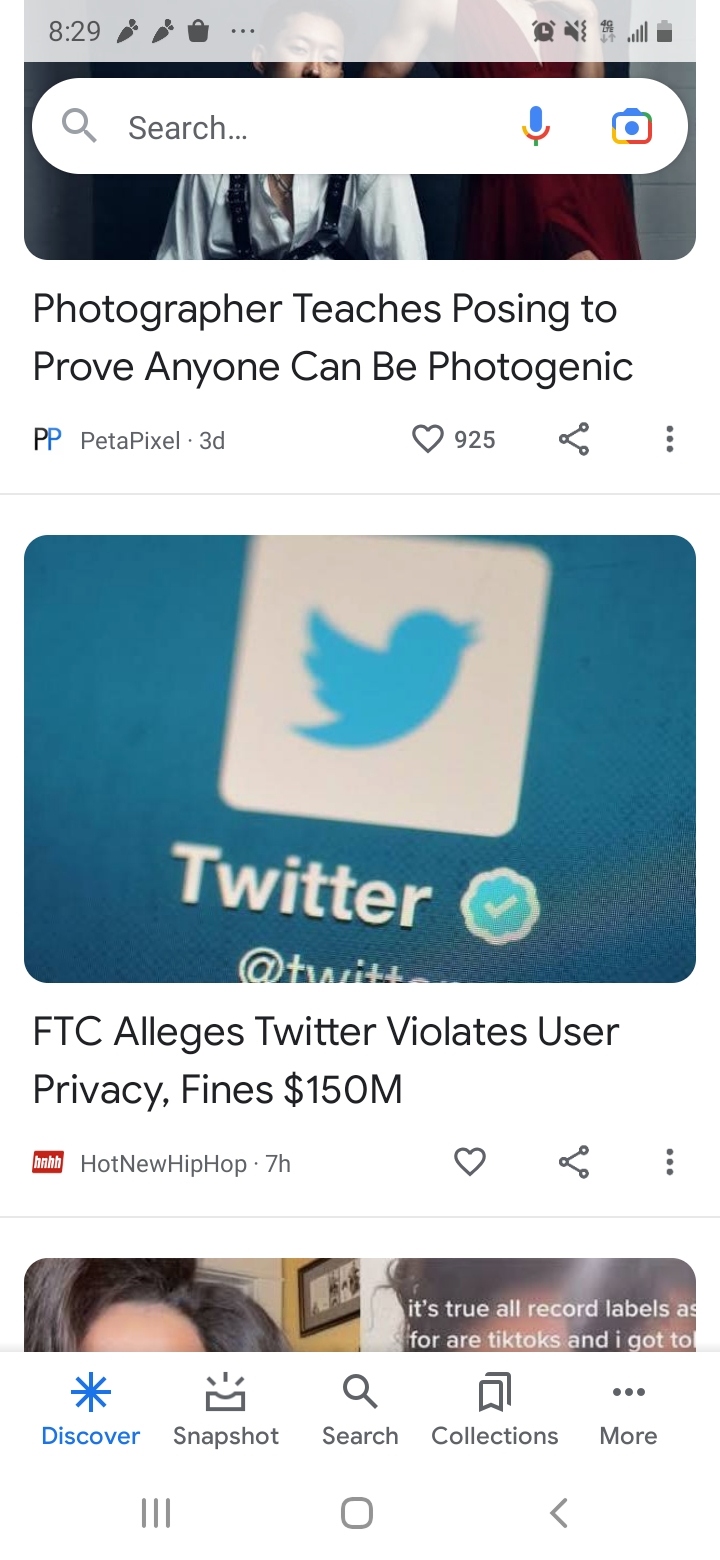This screenshot has width=720, height=1560.
Task: Open more options for PetaPixel article
Action: [x=669, y=439]
